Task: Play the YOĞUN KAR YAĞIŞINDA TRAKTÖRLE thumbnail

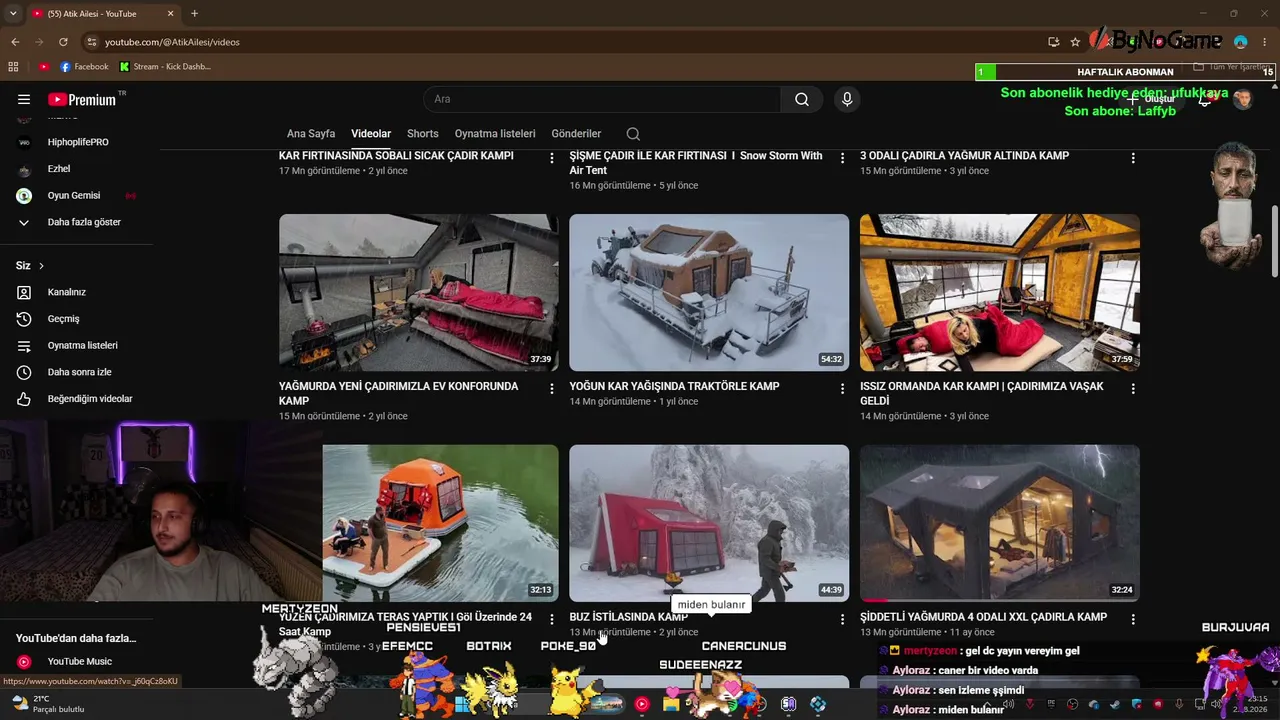Action: coord(709,293)
